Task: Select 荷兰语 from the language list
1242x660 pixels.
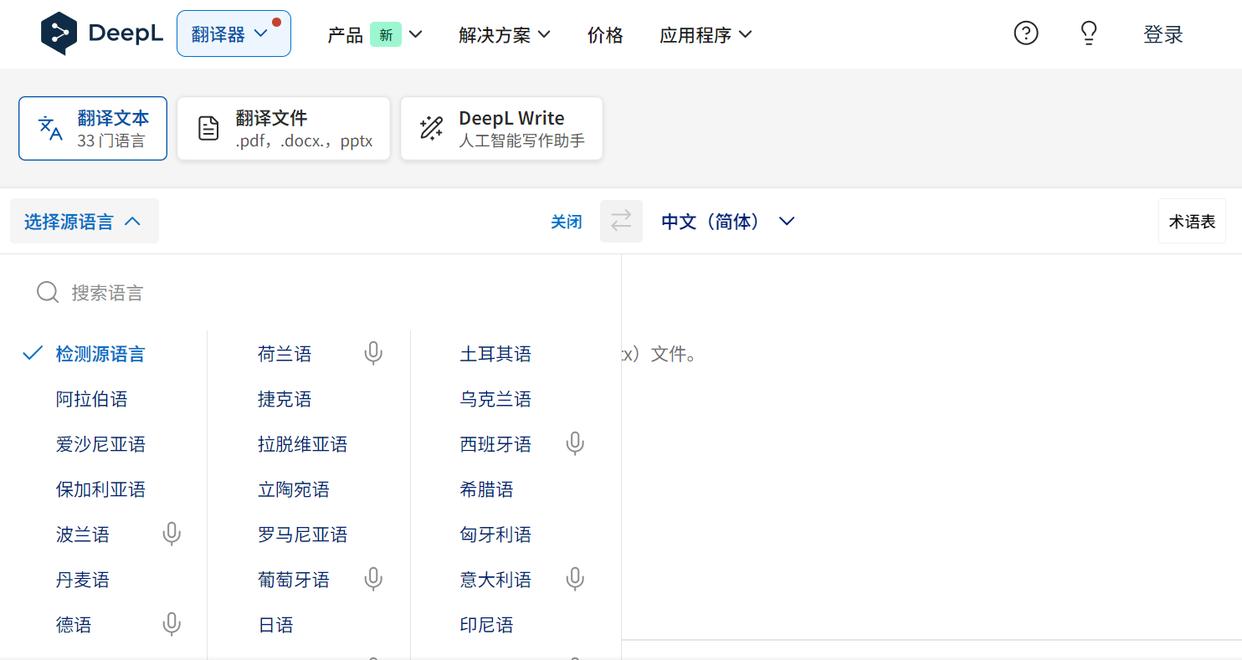Action: 284,353
